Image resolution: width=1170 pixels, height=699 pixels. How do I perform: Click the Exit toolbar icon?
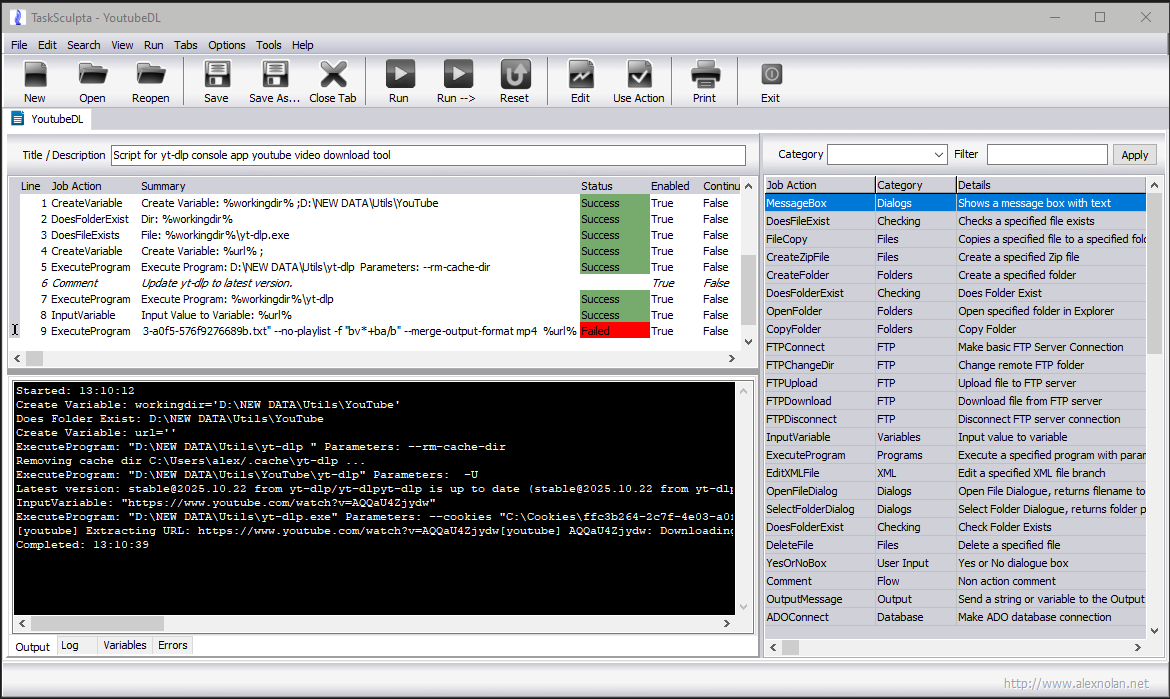770,75
